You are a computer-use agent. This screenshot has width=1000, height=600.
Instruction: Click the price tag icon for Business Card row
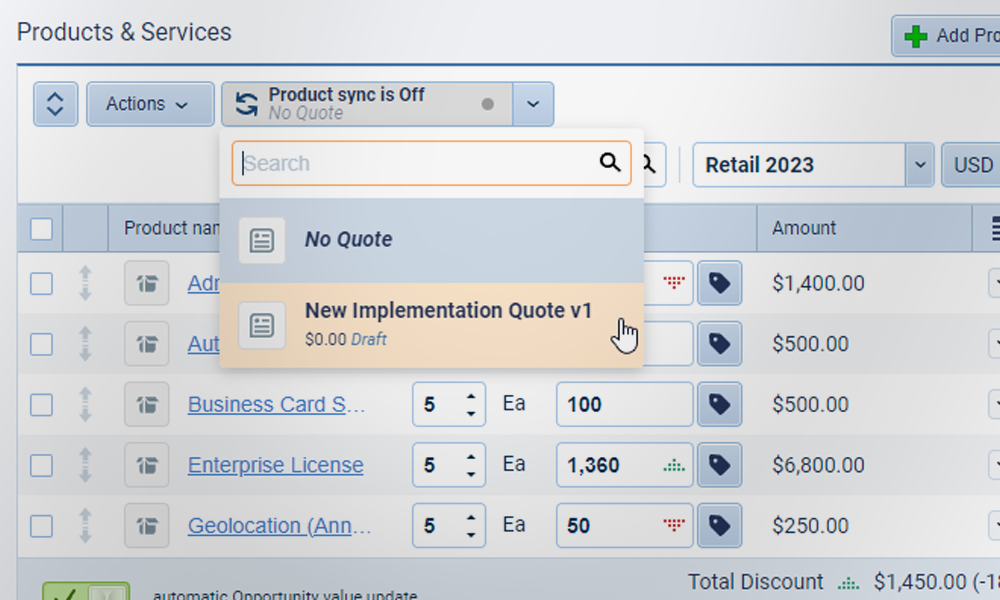719,404
